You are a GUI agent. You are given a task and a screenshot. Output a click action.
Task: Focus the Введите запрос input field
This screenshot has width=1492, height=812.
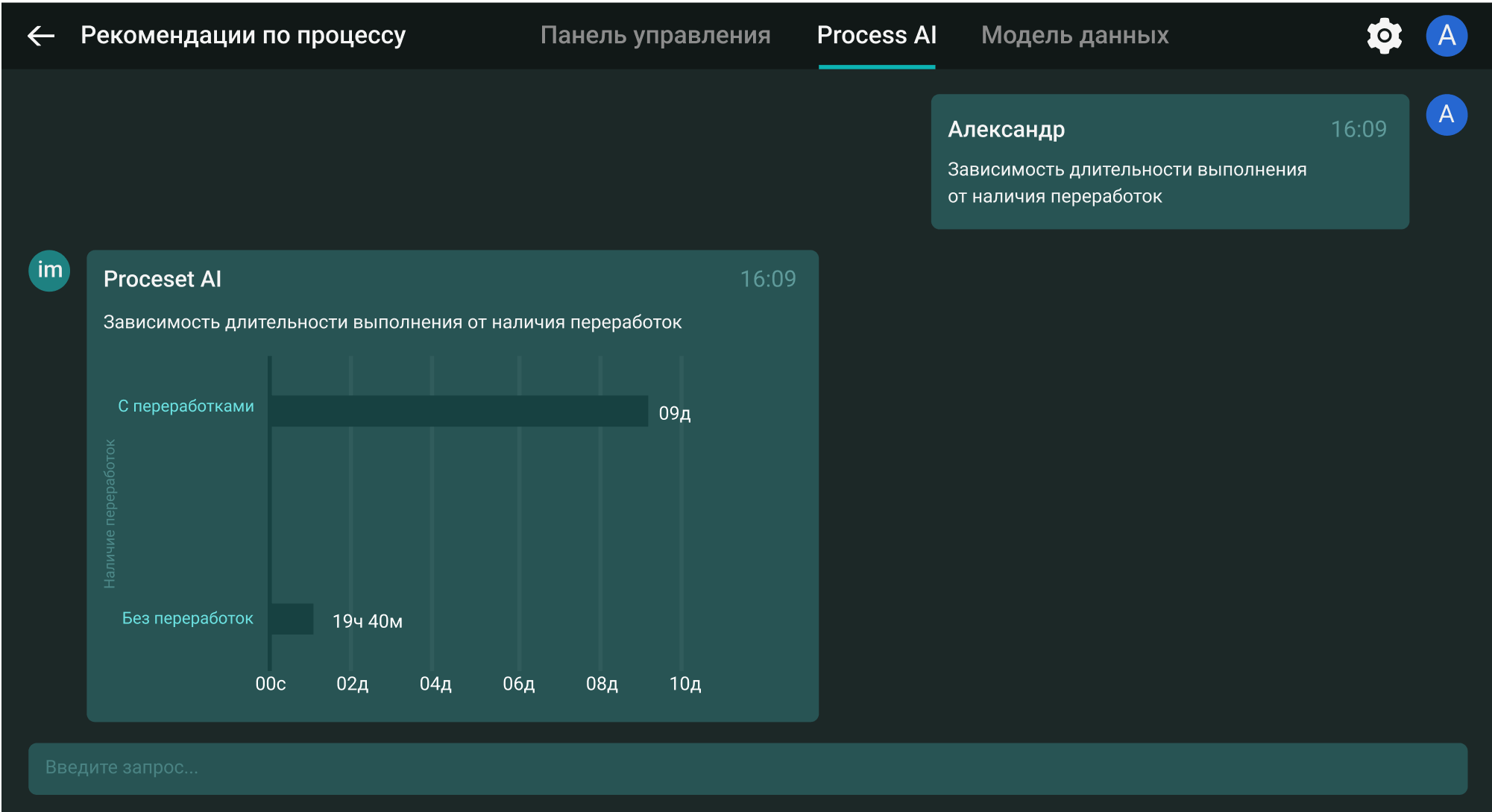pyautogui.click(x=748, y=768)
